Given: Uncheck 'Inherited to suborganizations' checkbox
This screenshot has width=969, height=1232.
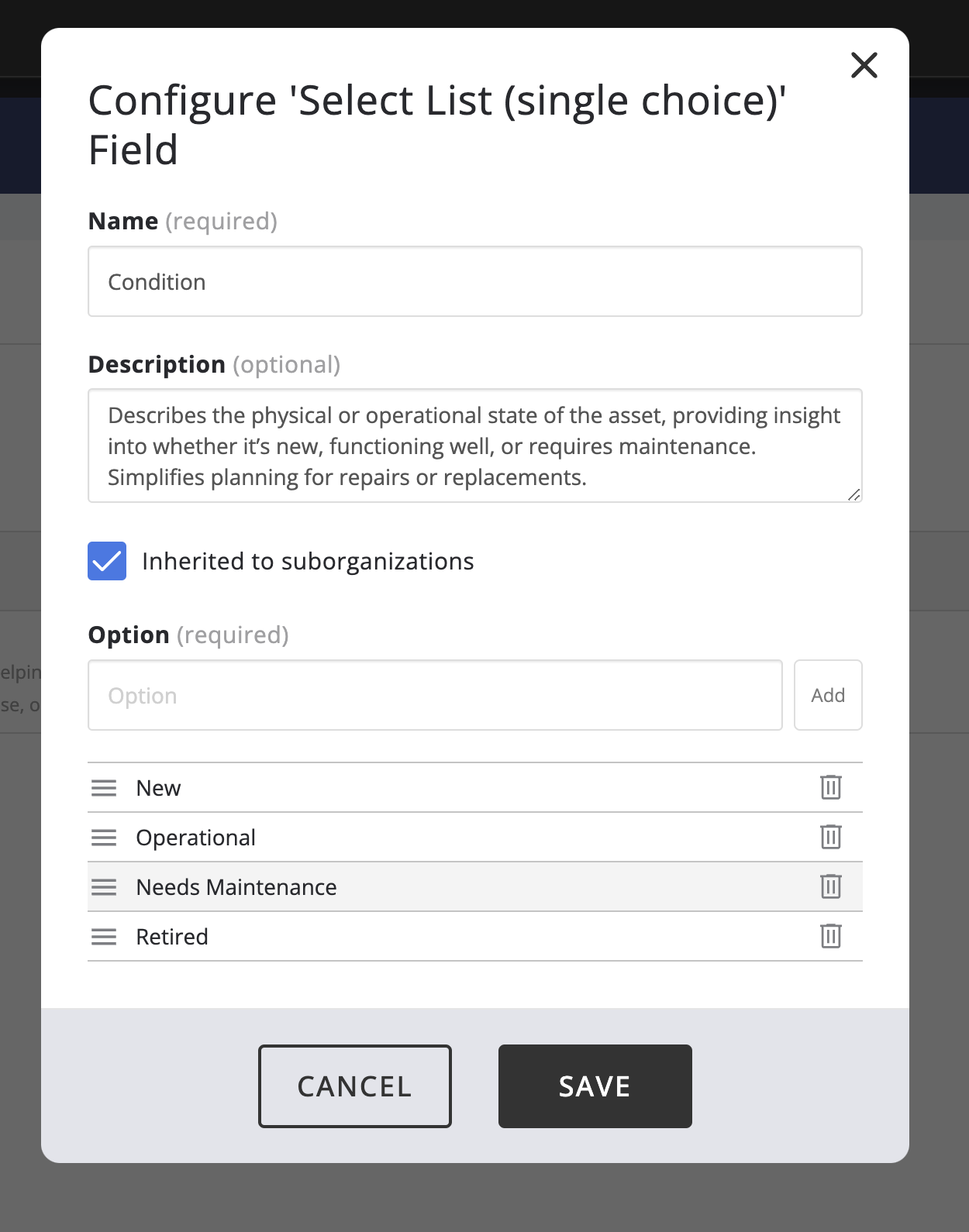Looking at the screenshot, I should click(x=107, y=561).
